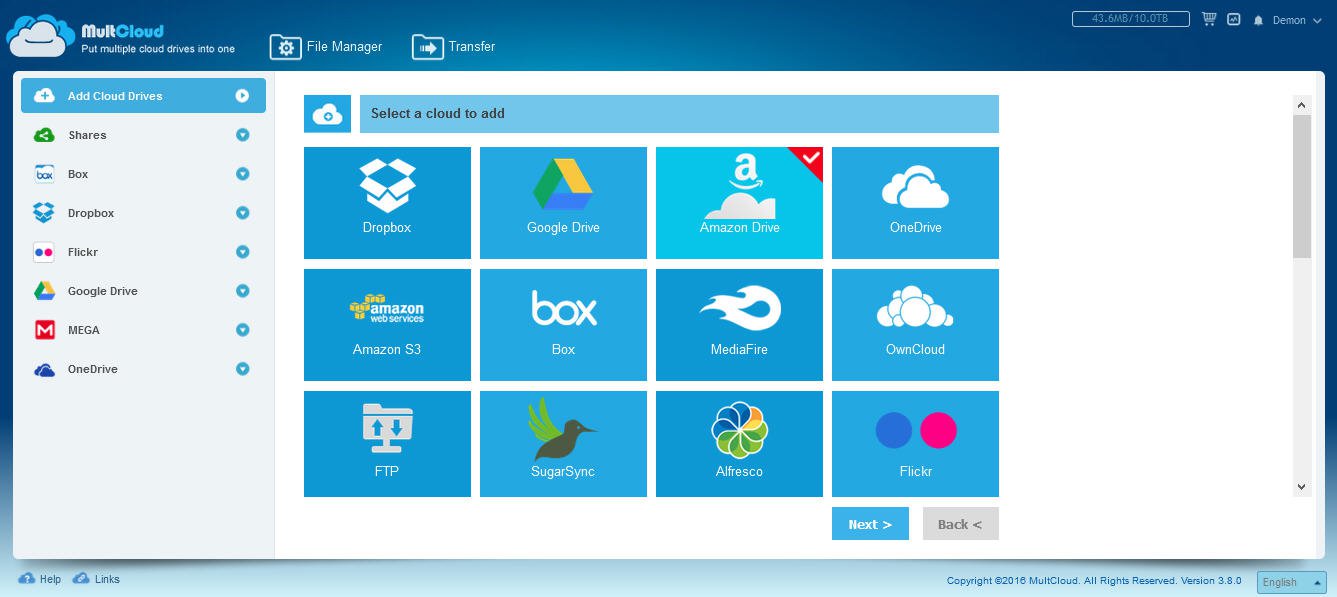Pick the Flickr cloud tile
This screenshot has height=597, width=1337.
click(x=915, y=444)
